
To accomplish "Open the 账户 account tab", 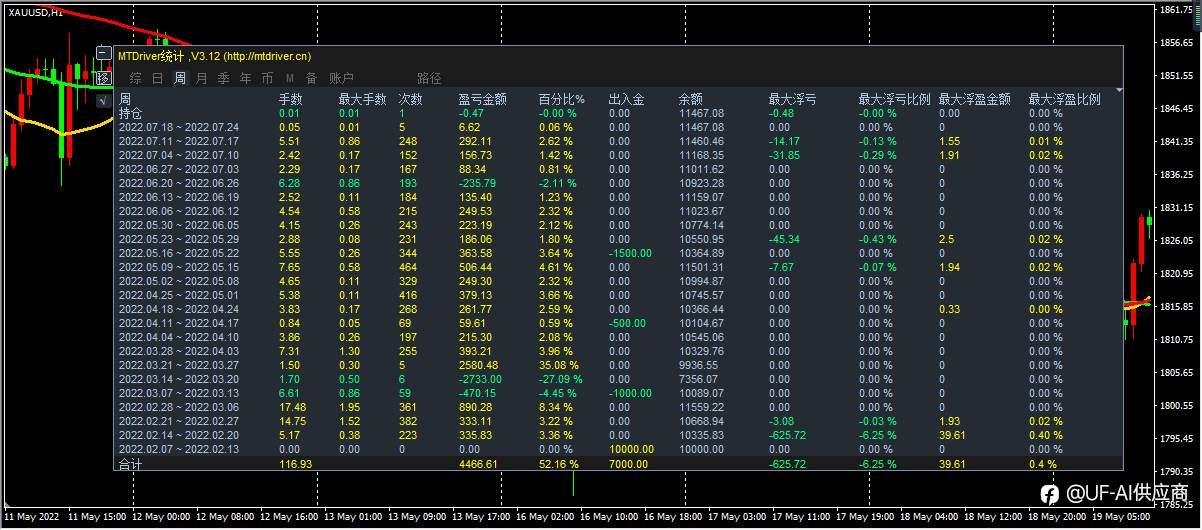I will pyautogui.click(x=342, y=78).
